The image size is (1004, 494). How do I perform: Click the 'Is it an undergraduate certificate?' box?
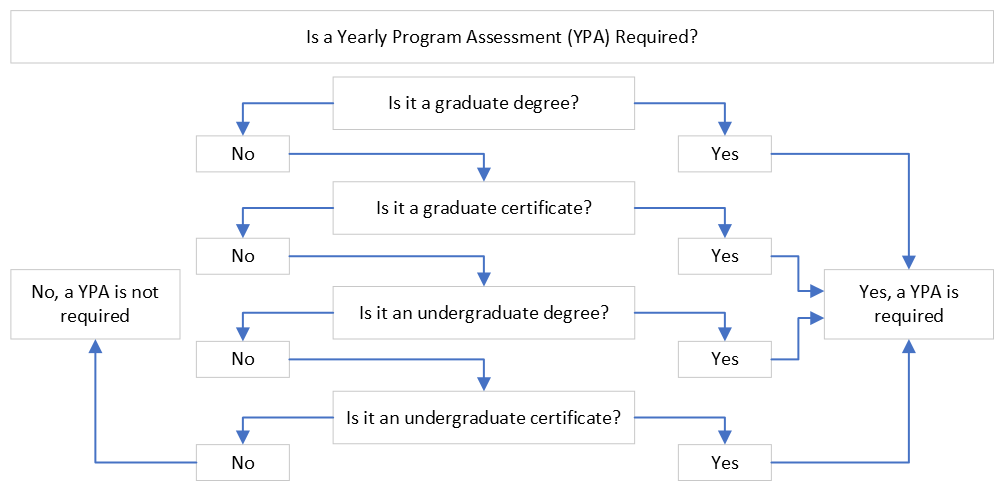[x=483, y=415]
